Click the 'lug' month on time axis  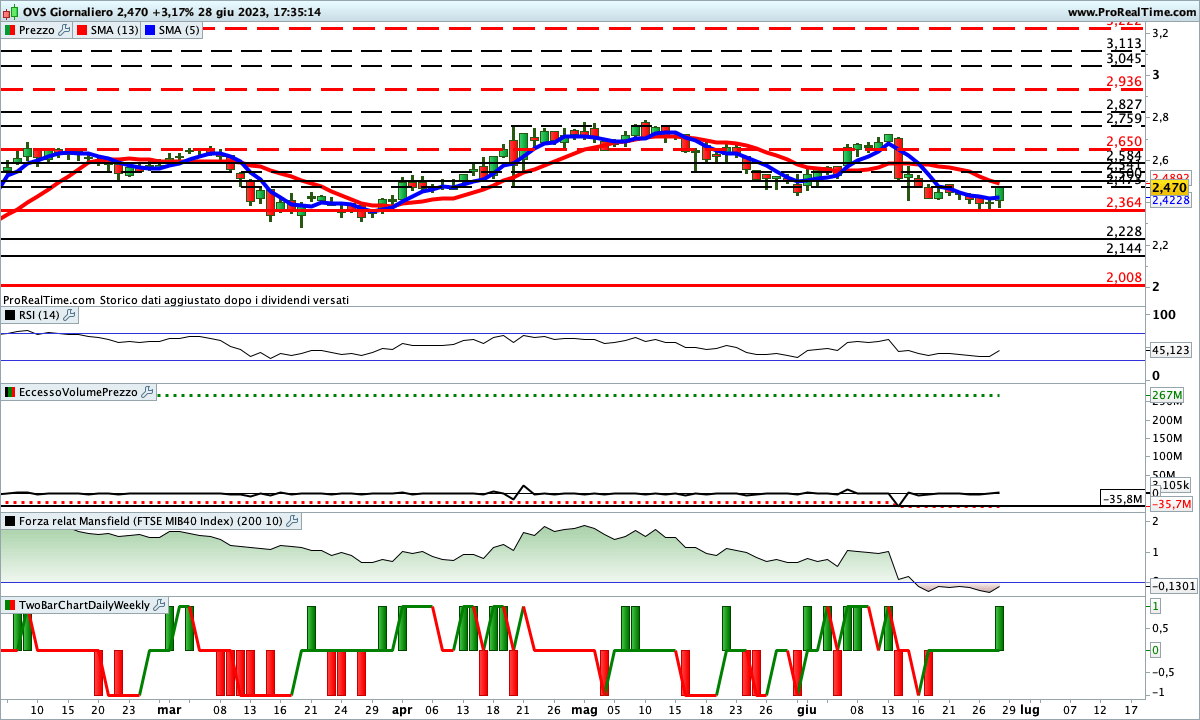click(1030, 708)
